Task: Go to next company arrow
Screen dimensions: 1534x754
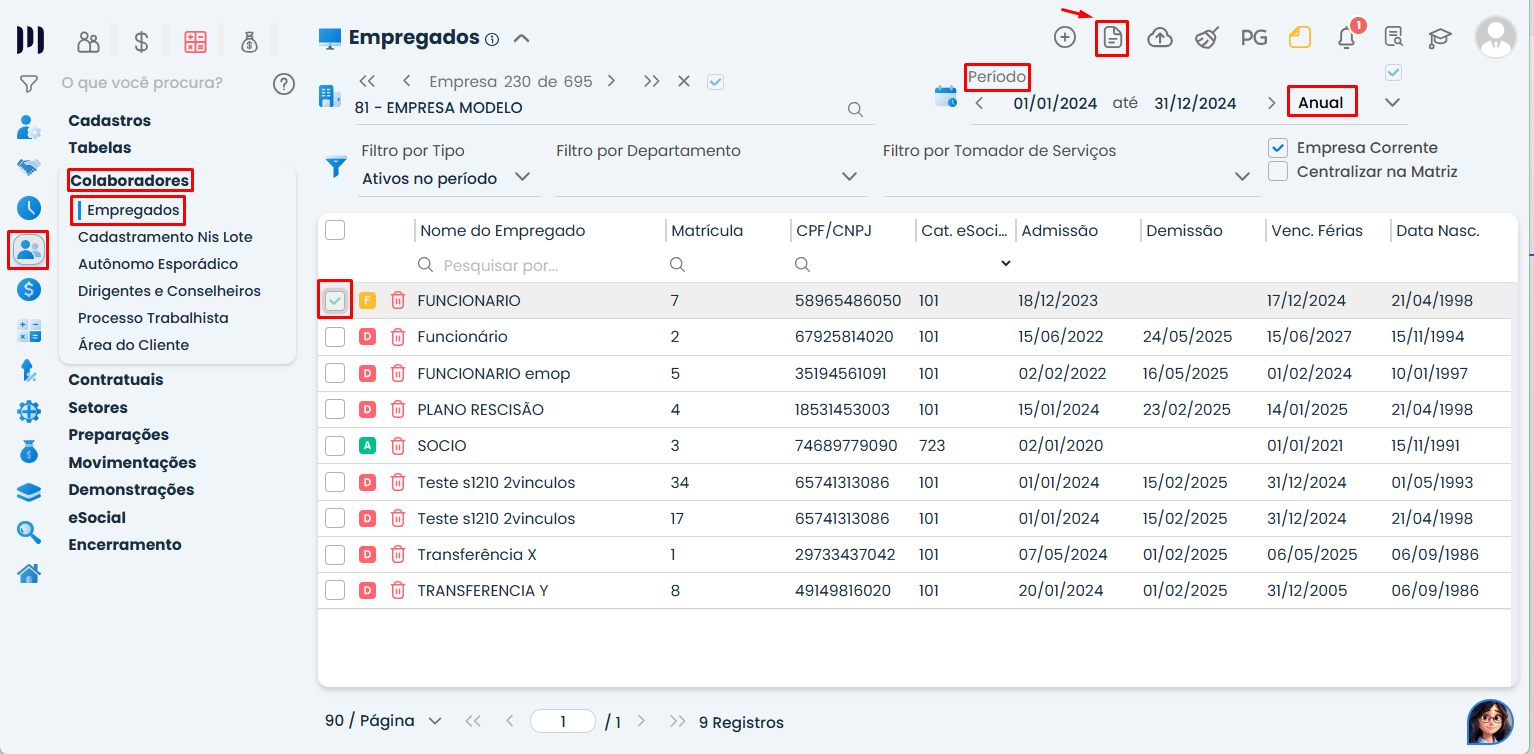Action: [611, 81]
